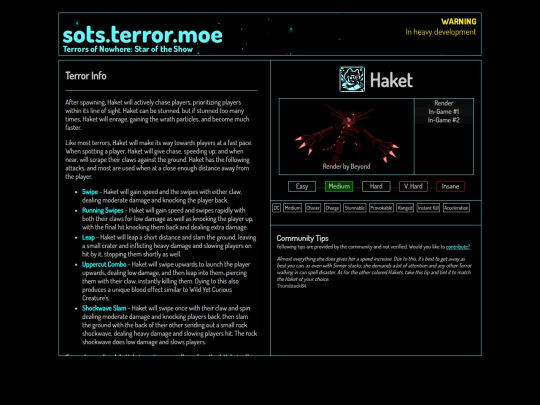The width and height of the screenshot is (540, 405).
Task: Click the Haket terror portrait icon
Action: pos(352,79)
